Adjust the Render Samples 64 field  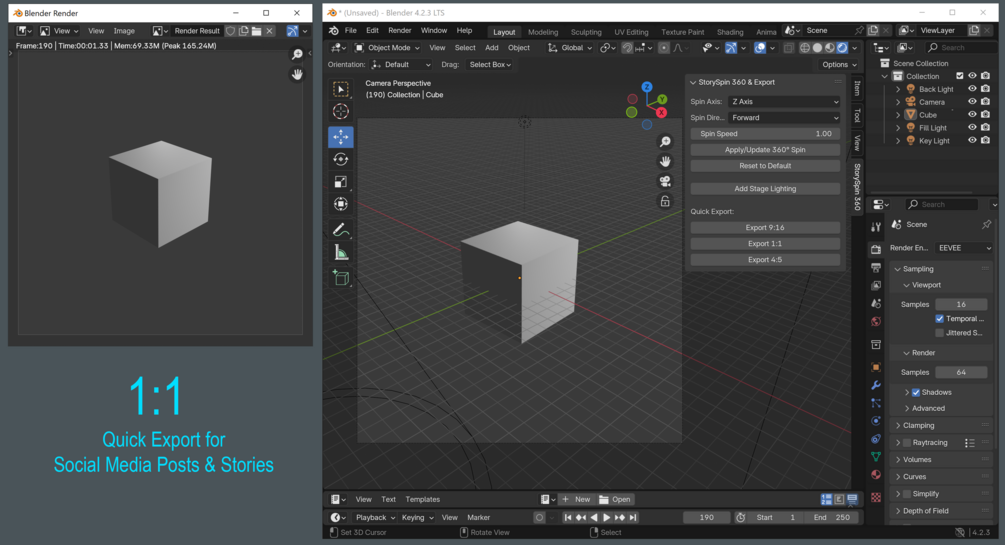[x=961, y=372]
